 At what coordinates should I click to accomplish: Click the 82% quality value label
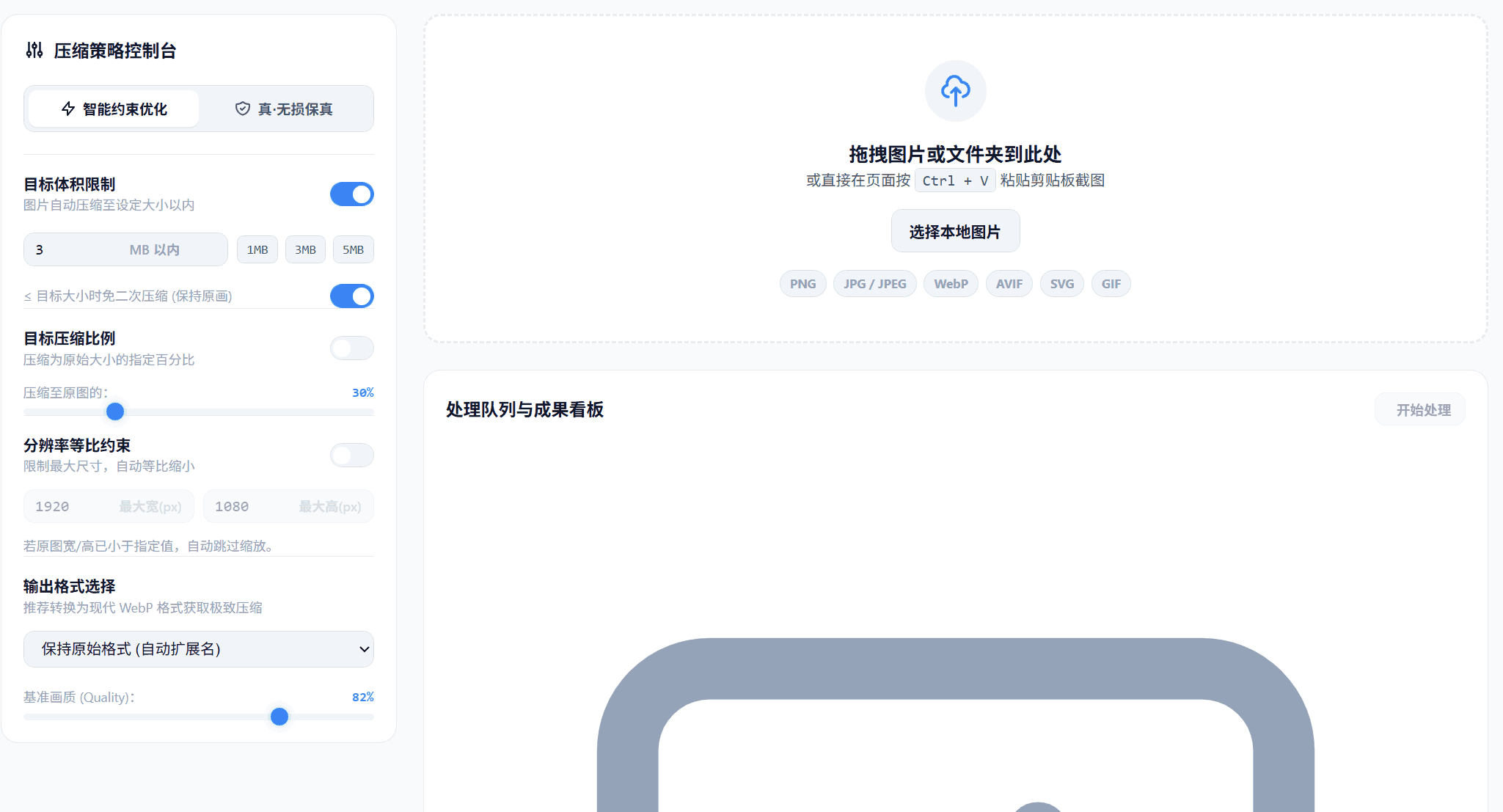[362, 697]
